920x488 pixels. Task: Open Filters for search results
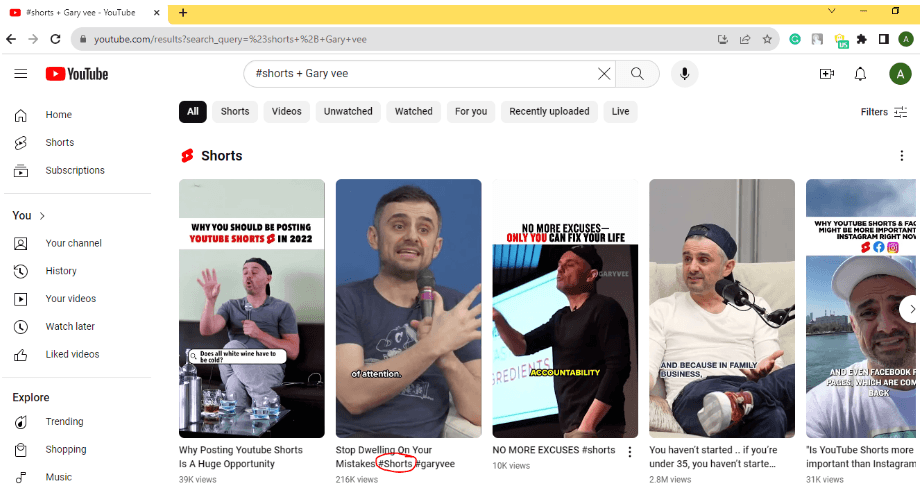[x=884, y=112]
